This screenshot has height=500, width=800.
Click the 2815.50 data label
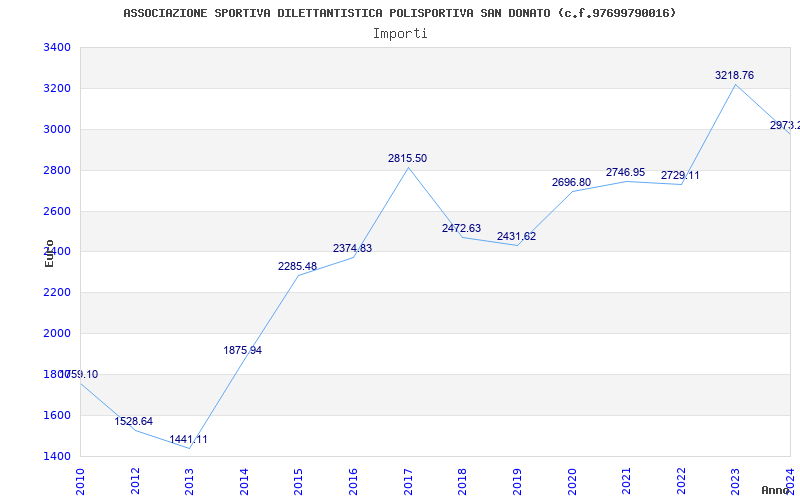[407, 159]
